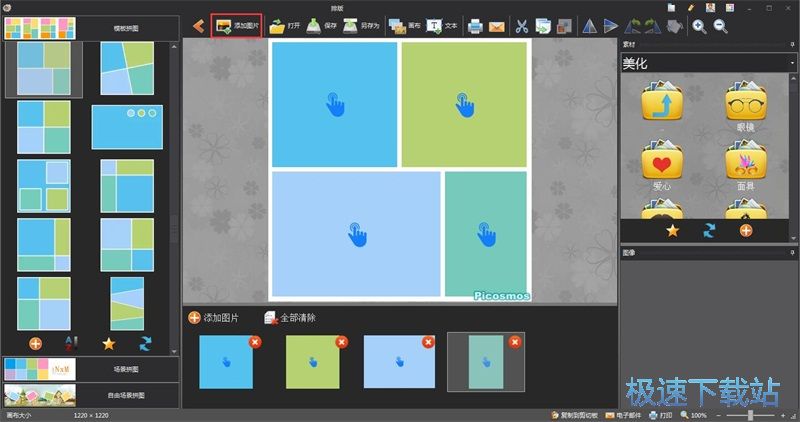Image resolution: width=800 pixels, height=422 pixels.
Task: Open the folder with the up arrow
Action: coord(662,102)
